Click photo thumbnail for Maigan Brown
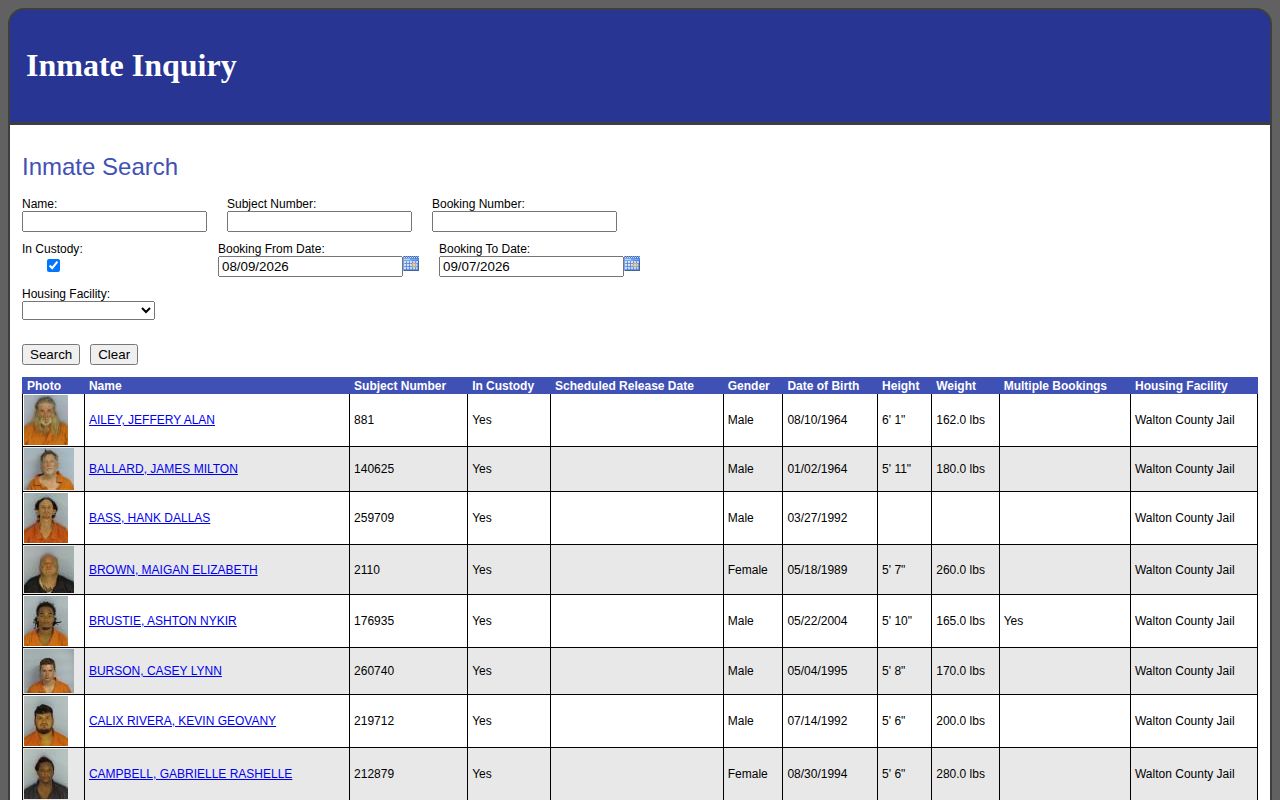The image size is (1280, 800). [49, 570]
